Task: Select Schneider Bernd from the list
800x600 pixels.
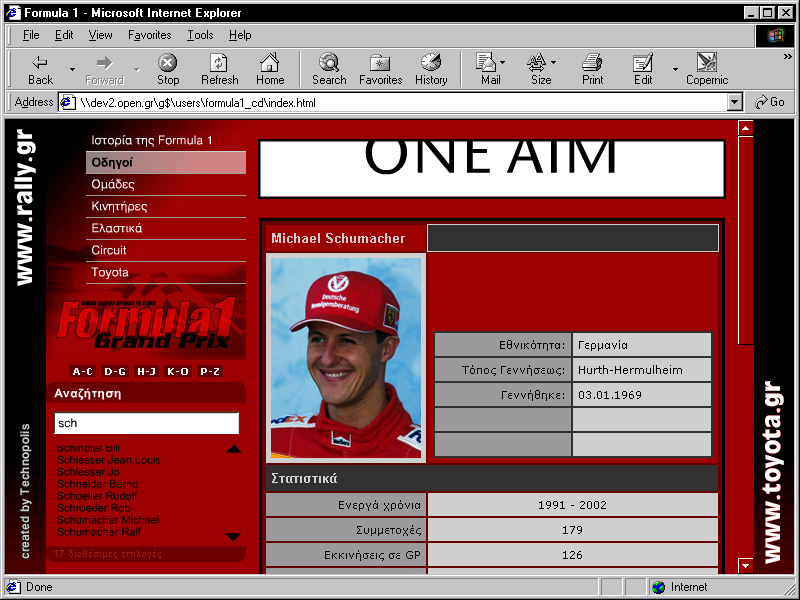Action: [x=97, y=484]
